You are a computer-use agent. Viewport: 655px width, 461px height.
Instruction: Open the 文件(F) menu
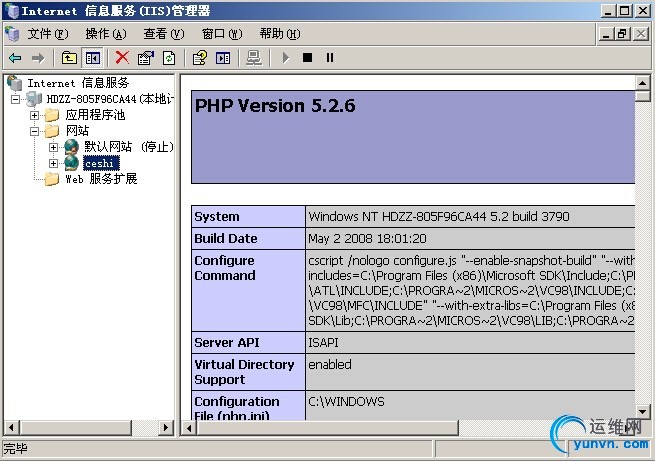(48, 34)
